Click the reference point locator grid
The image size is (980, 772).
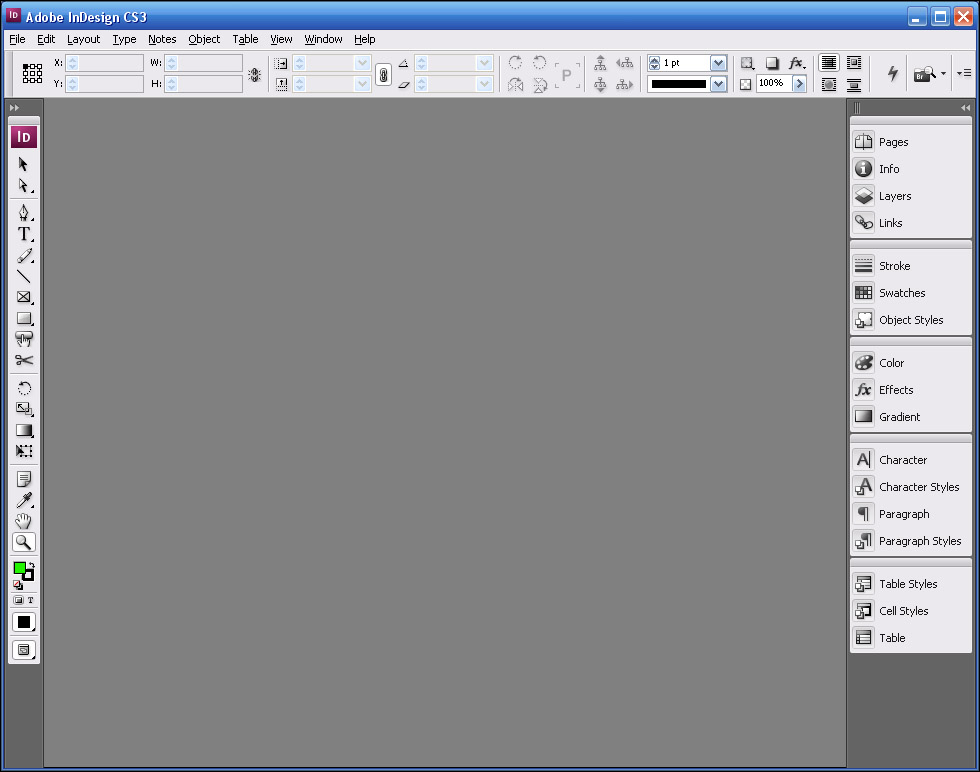tap(32, 73)
